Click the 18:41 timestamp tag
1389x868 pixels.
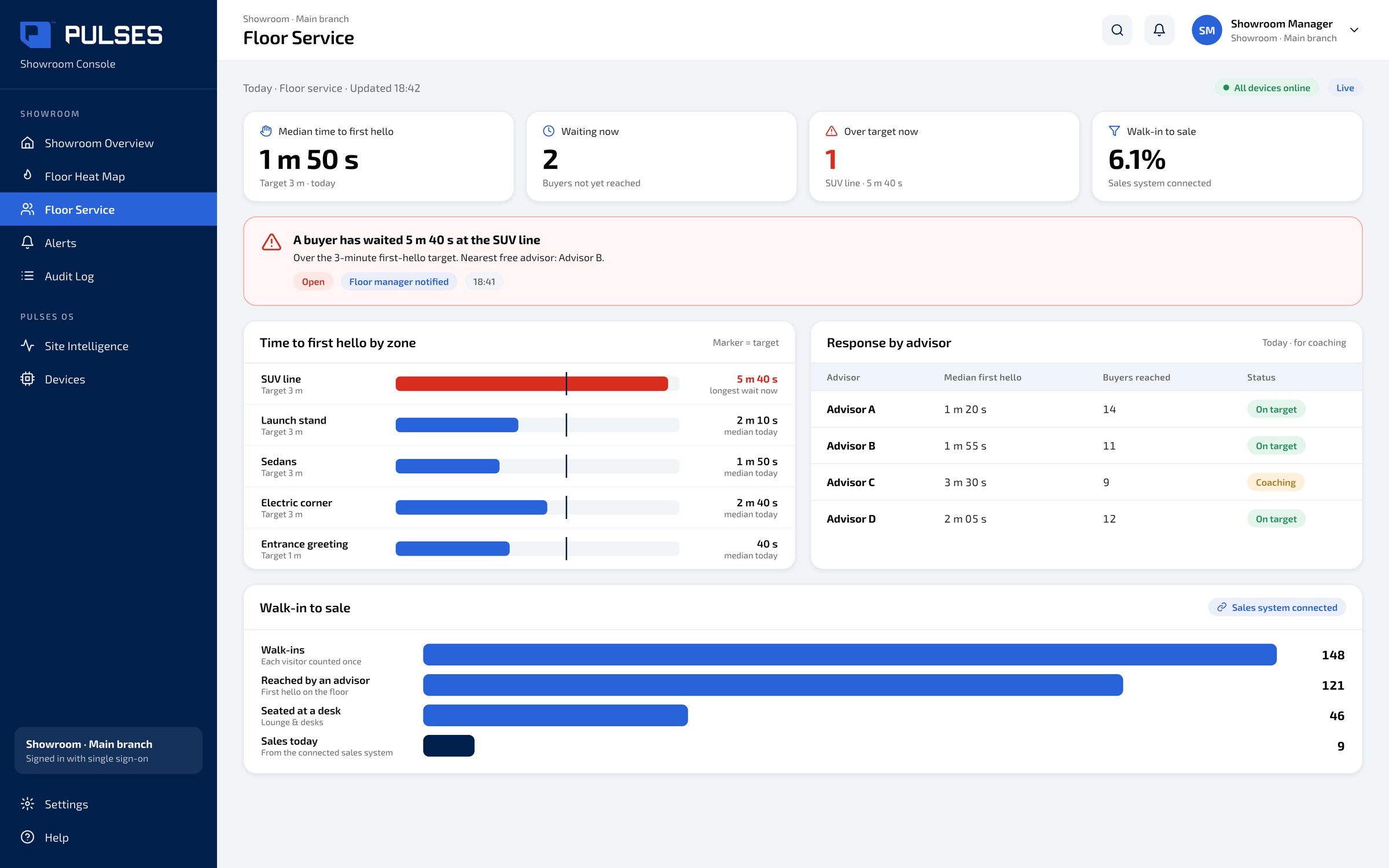coord(484,282)
